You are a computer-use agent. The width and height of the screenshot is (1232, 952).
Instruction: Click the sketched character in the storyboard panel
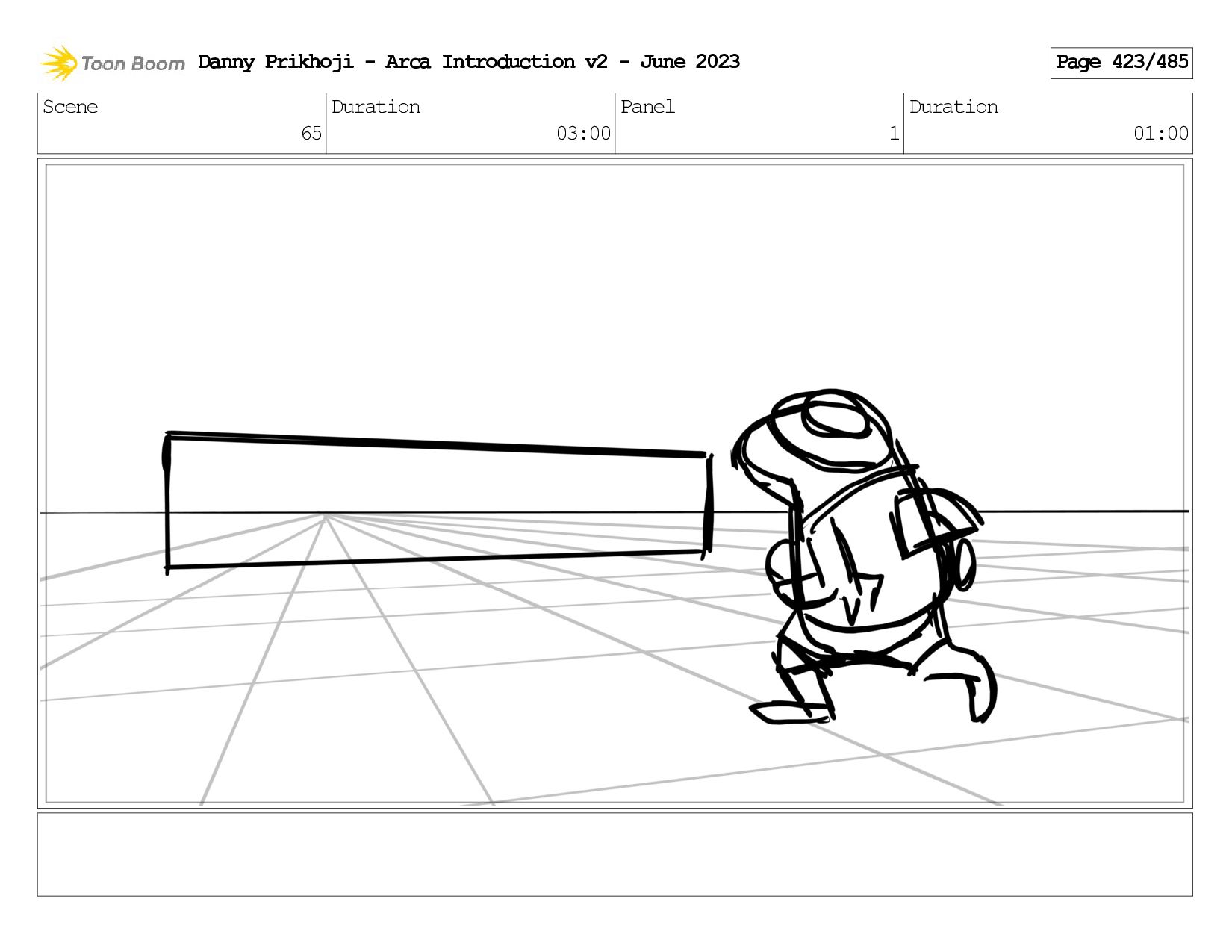tap(865, 556)
